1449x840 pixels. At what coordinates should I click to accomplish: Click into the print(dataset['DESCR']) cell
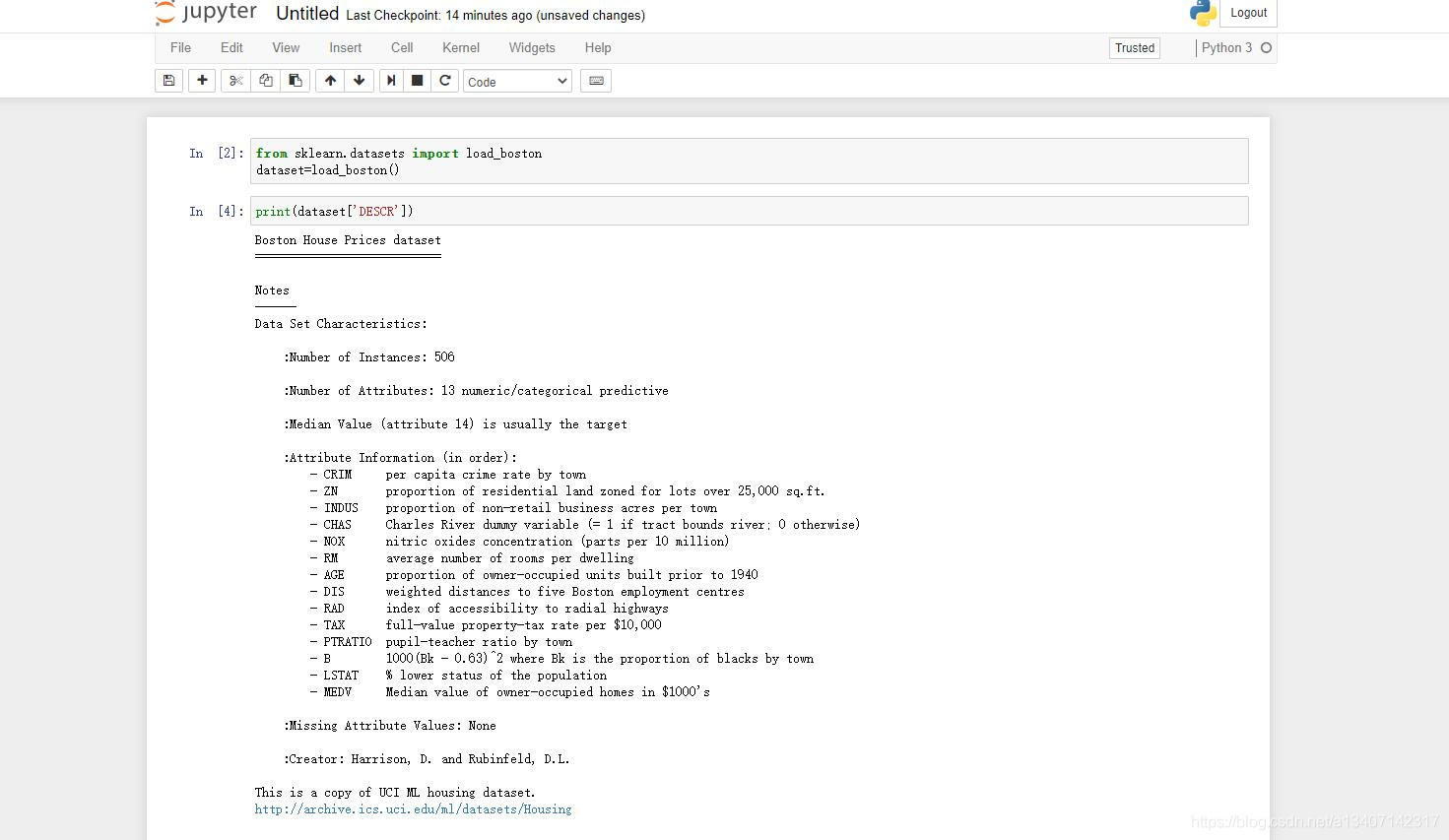pos(749,211)
